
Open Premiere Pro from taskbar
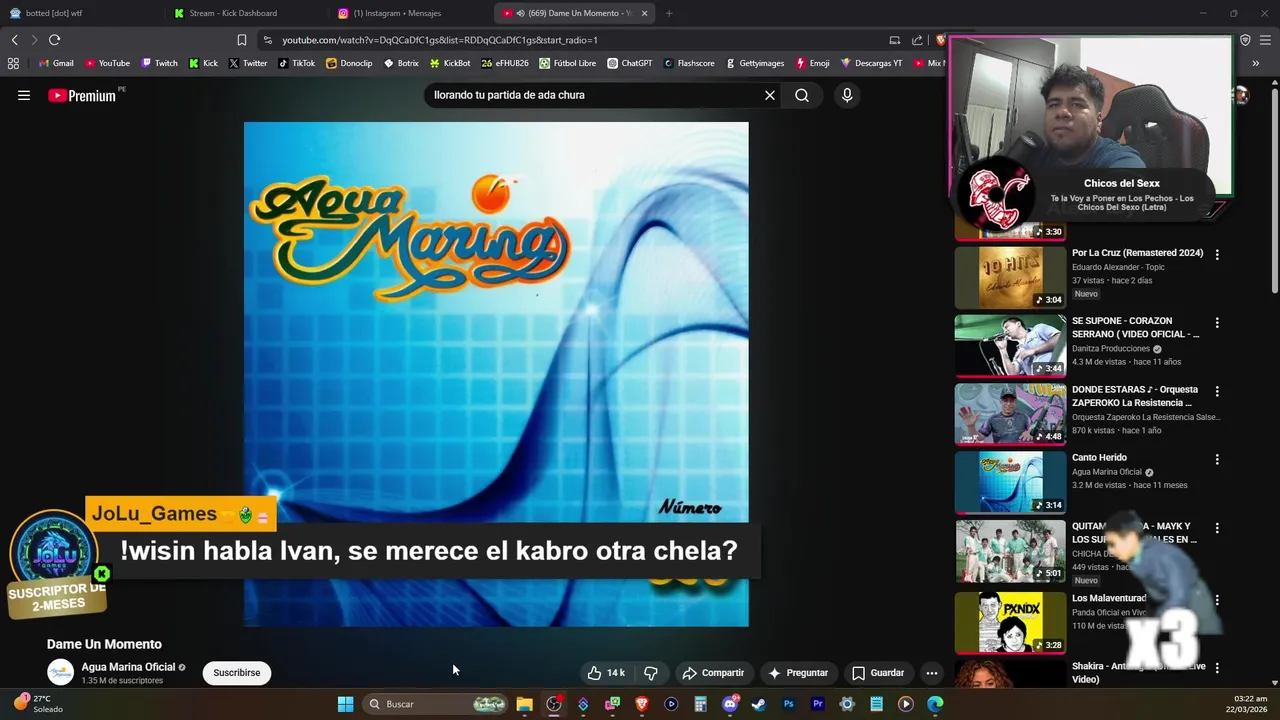click(x=818, y=704)
